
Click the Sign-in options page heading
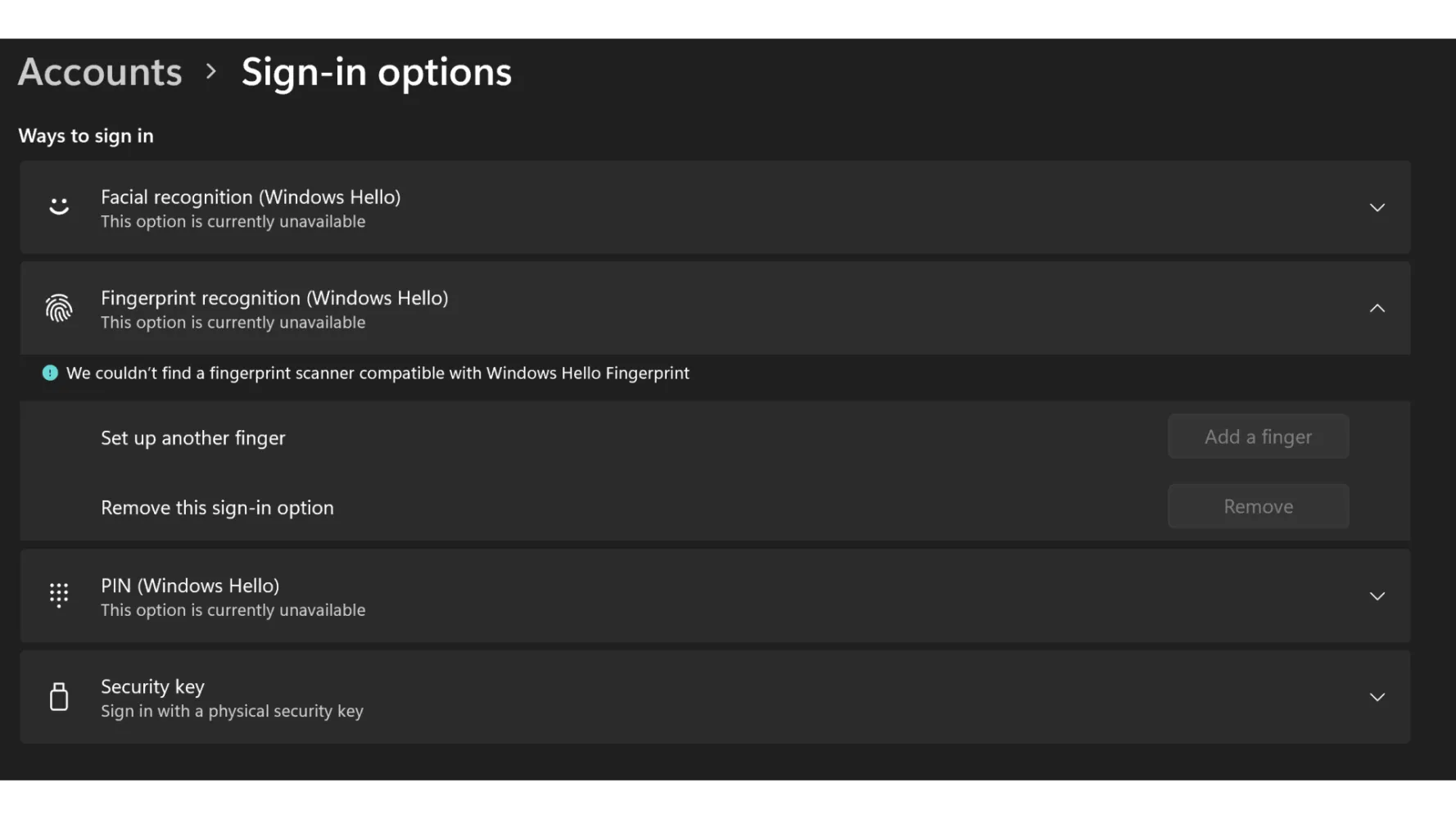click(377, 72)
